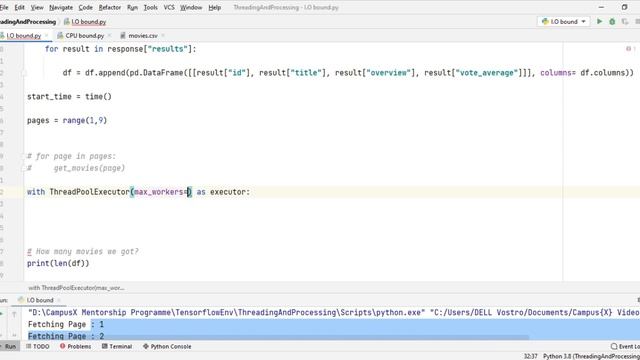This screenshot has width=640, height=360.
Task: Click the scroll-up arrow in the Run panel
Action: pyautogui.click(x=14, y=314)
